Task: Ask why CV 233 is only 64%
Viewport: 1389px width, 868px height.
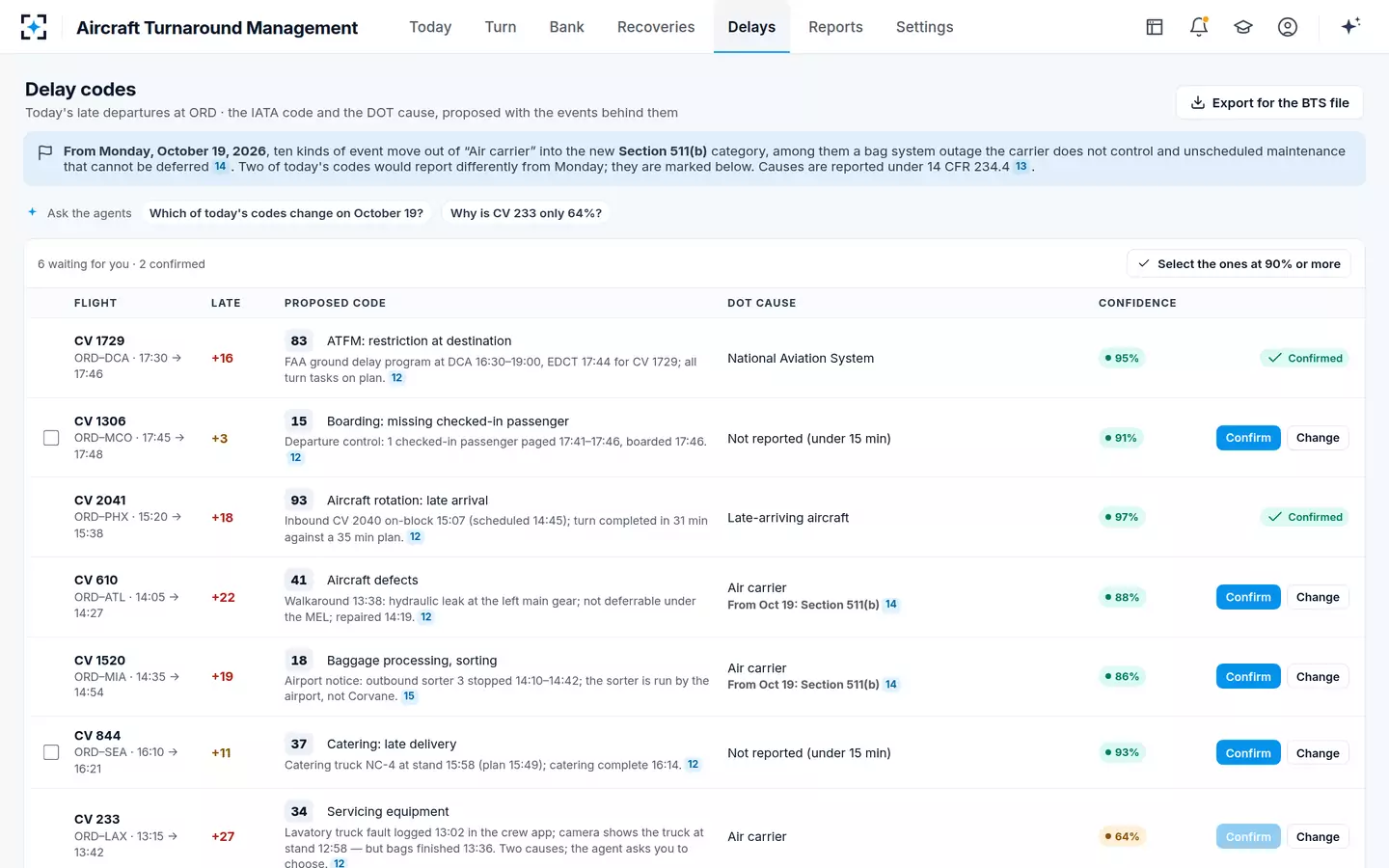Action: 526,213
